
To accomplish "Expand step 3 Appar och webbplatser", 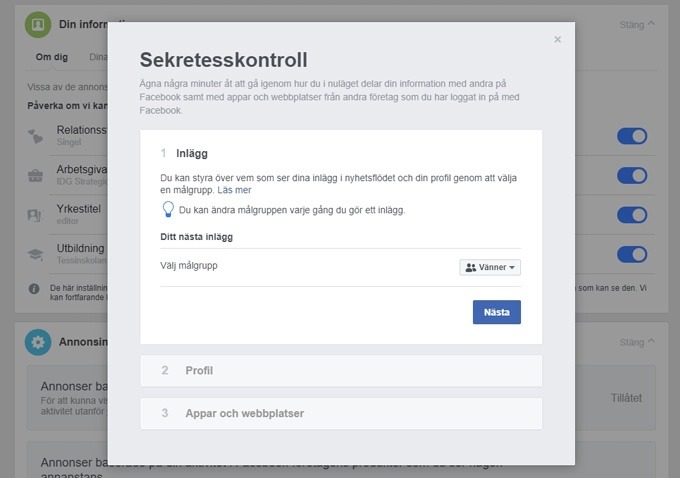I will coord(341,413).
